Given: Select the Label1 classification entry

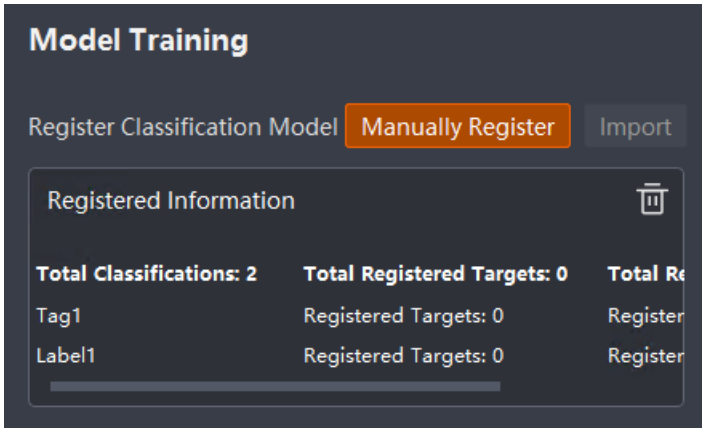Looking at the screenshot, I should [x=66, y=355].
